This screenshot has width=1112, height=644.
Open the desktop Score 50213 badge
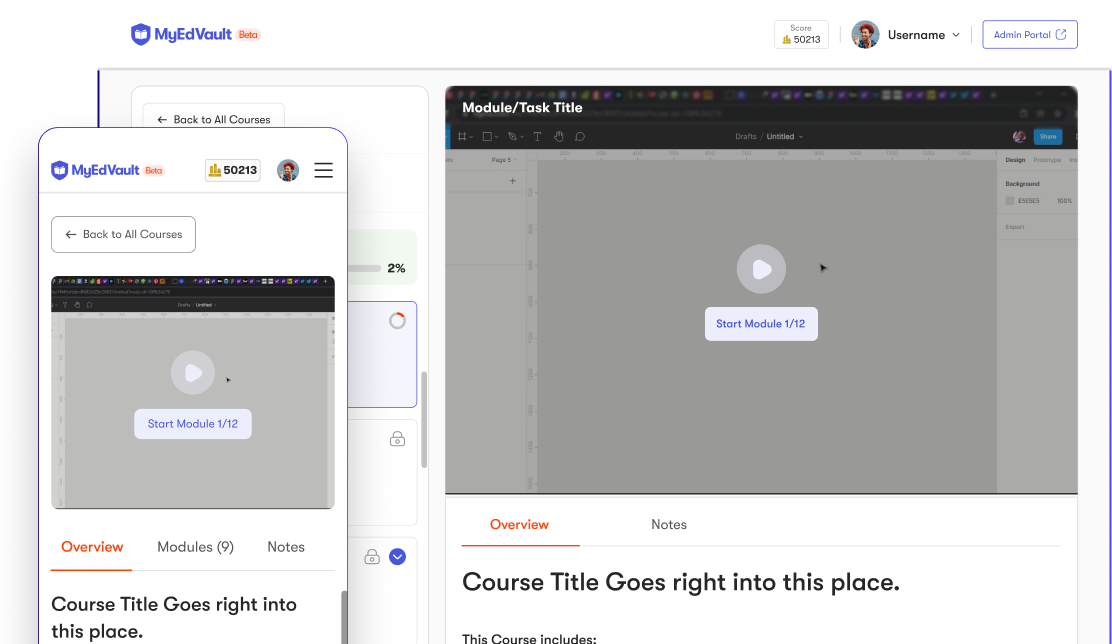[x=801, y=34]
